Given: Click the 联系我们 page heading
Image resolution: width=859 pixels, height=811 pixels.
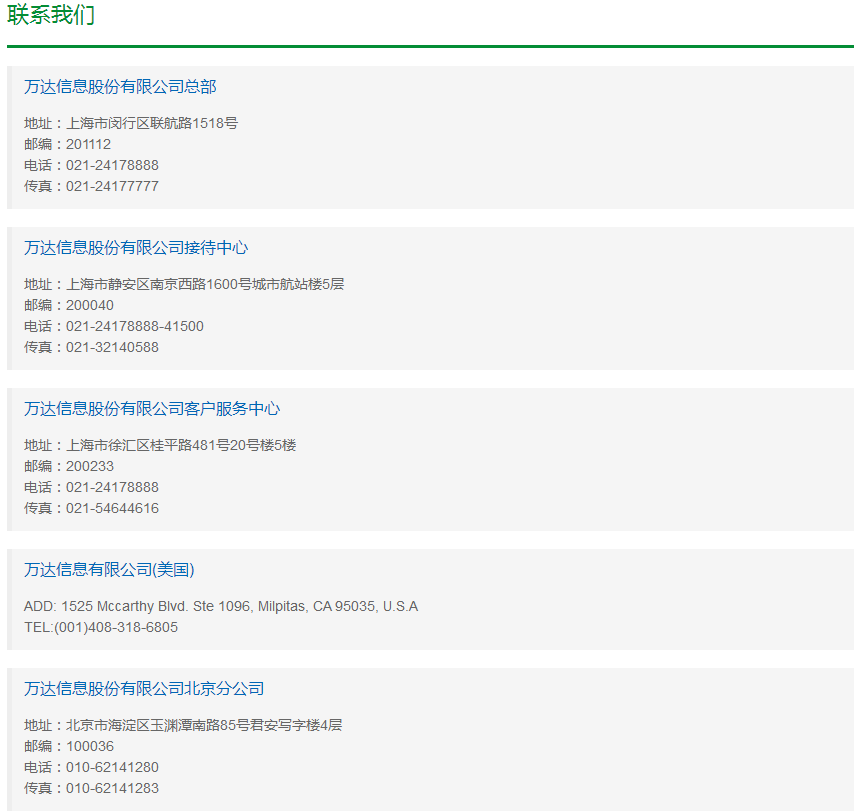Looking at the screenshot, I should click(x=51, y=16).
